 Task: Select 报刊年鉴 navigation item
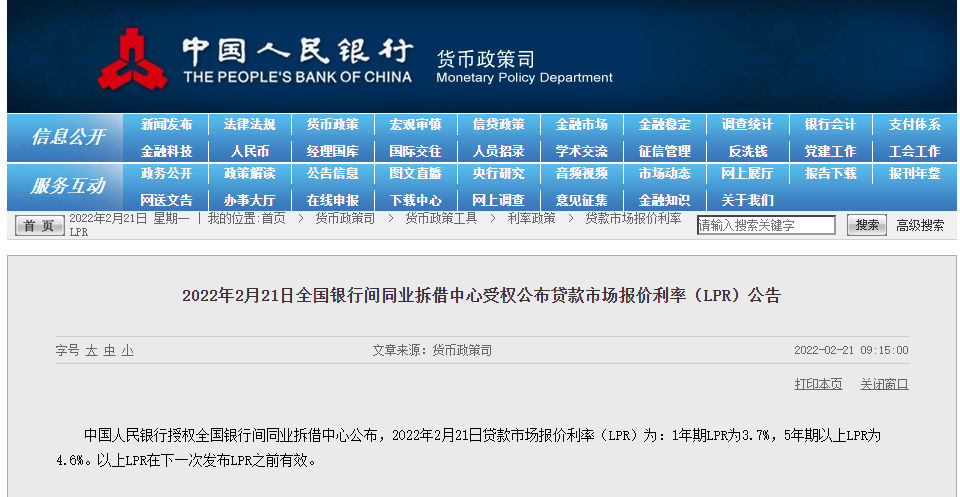pos(915,174)
